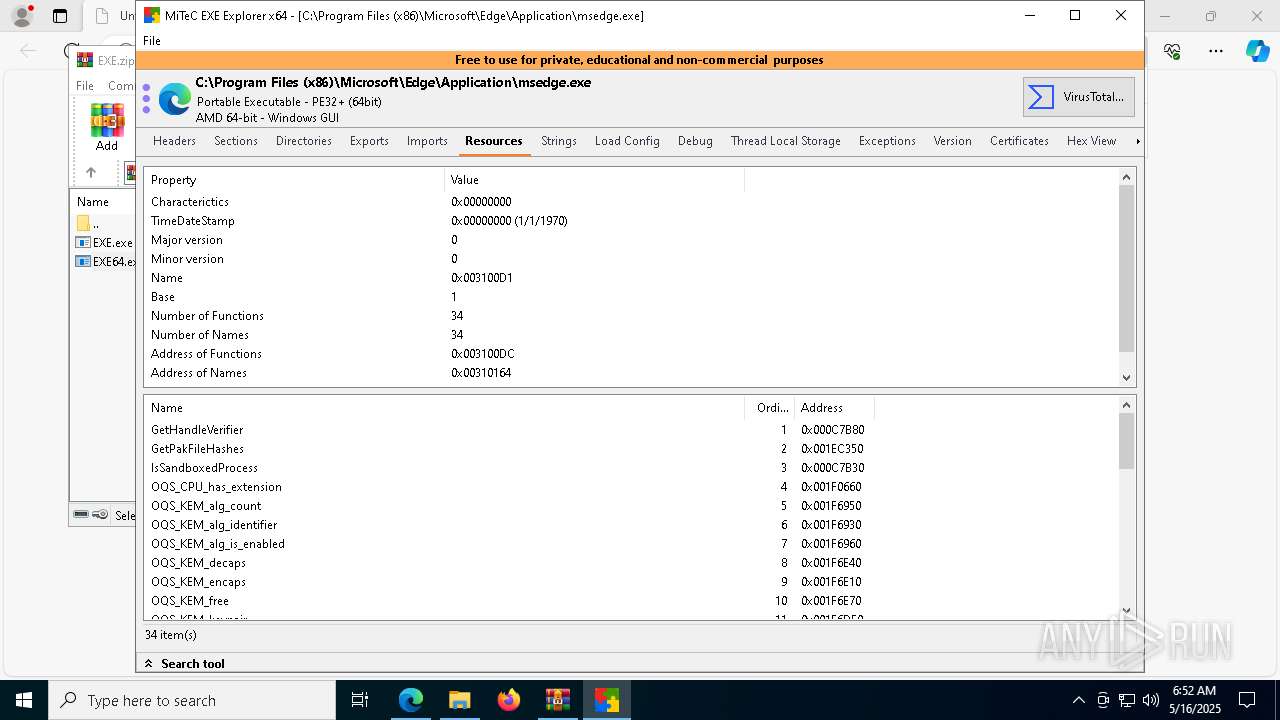Switch to the Exports tab
The image size is (1280, 720).
tap(369, 141)
